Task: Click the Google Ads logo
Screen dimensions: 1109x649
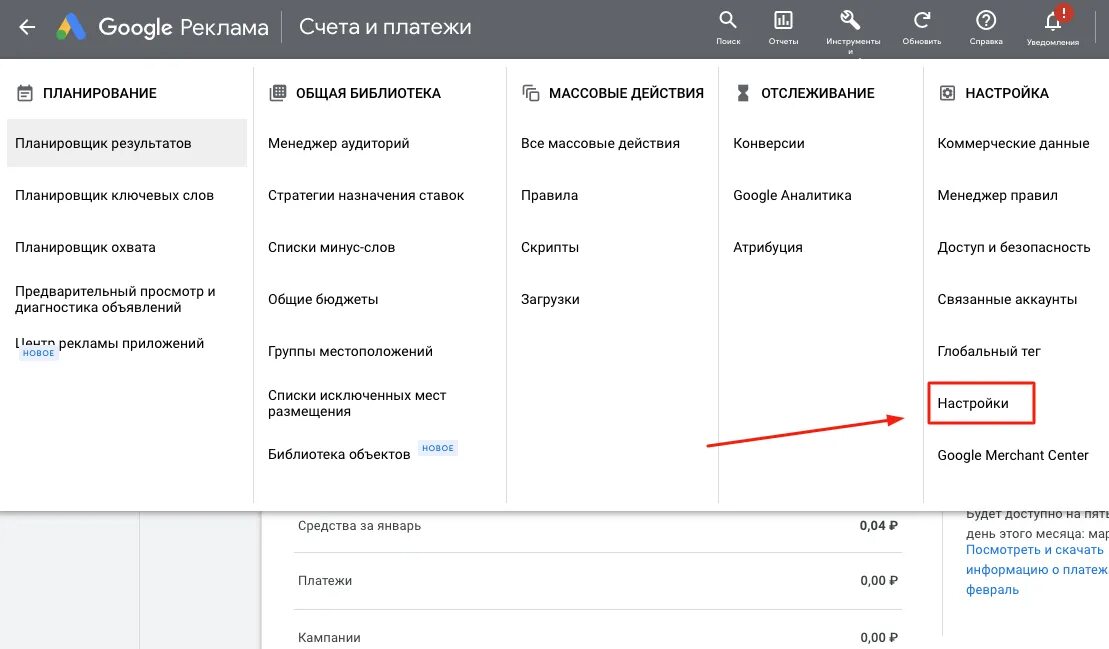Action: click(x=71, y=28)
